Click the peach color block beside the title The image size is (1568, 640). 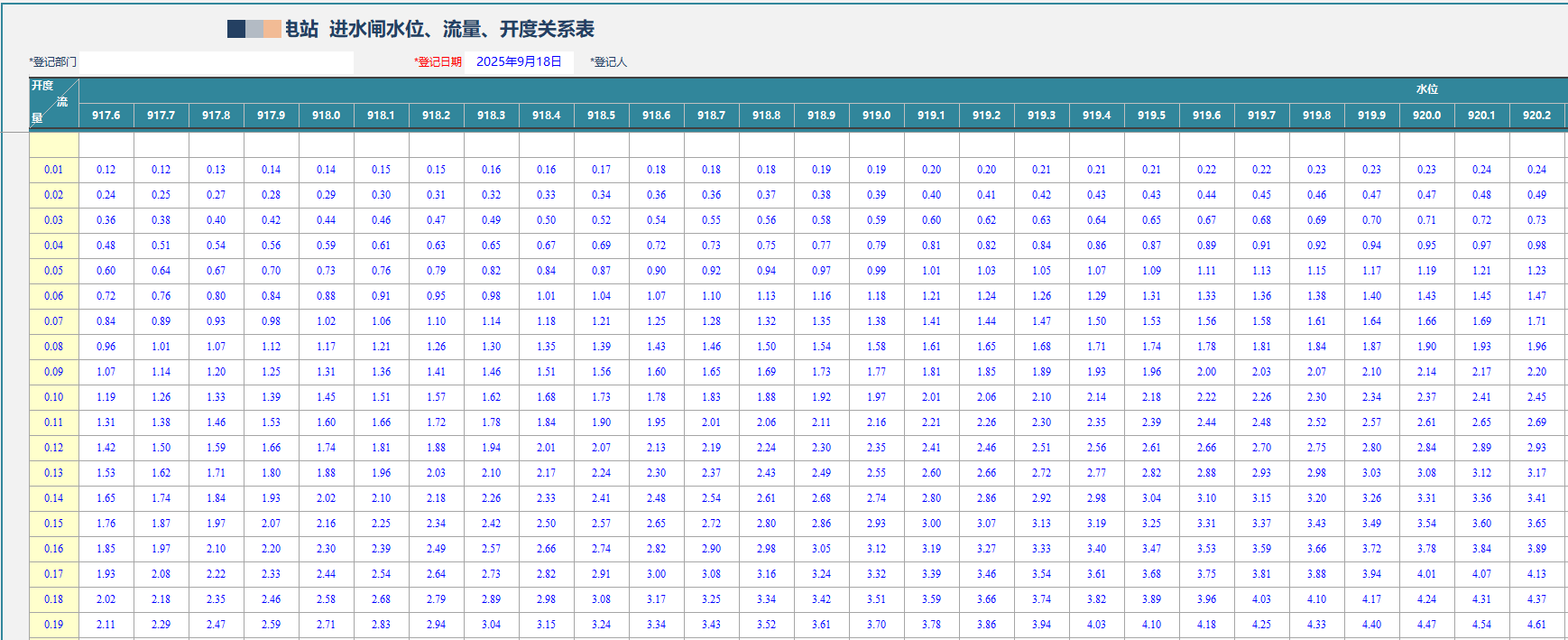coord(272,30)
